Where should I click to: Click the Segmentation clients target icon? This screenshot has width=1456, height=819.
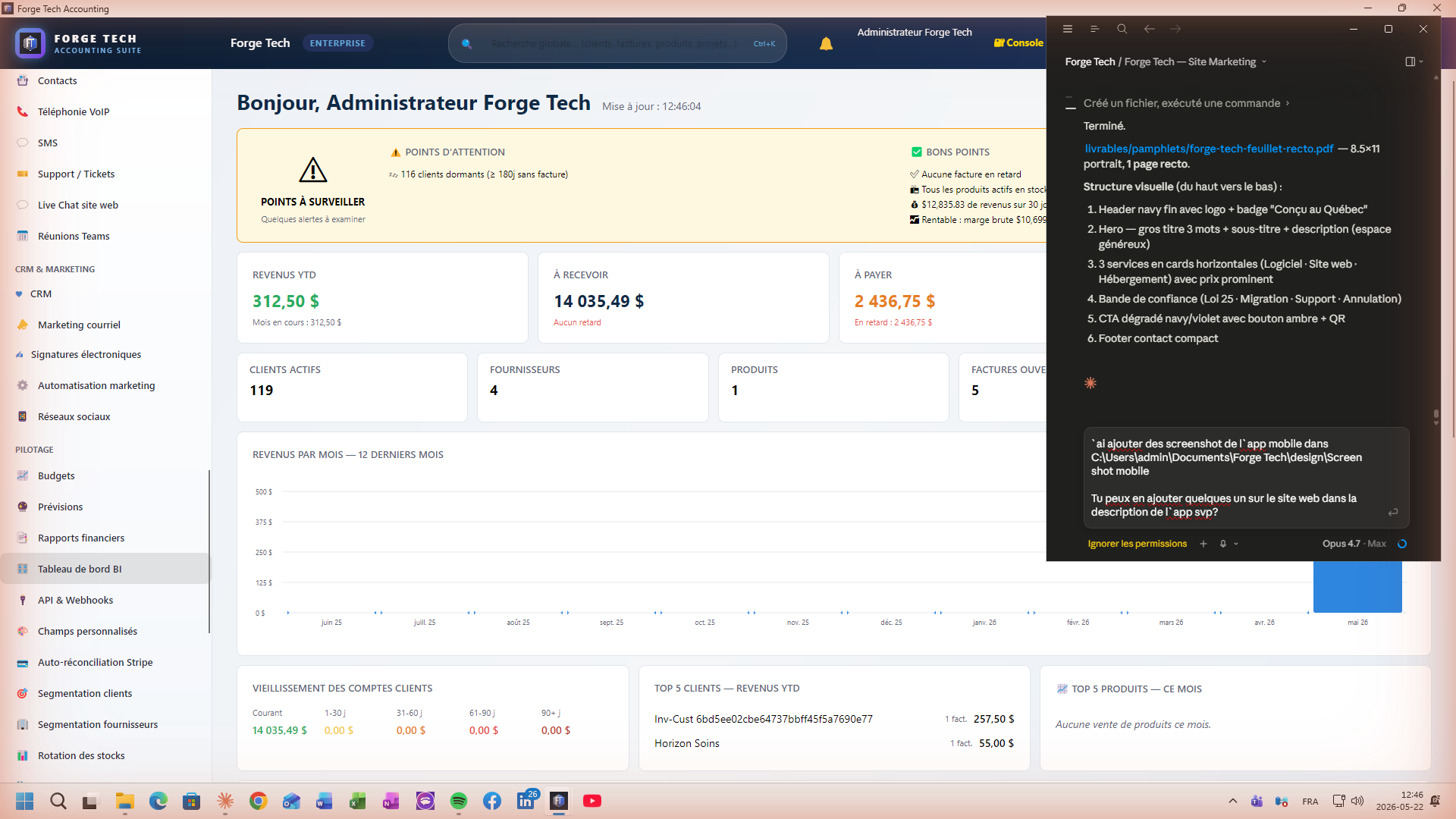(x=23, y=693)
